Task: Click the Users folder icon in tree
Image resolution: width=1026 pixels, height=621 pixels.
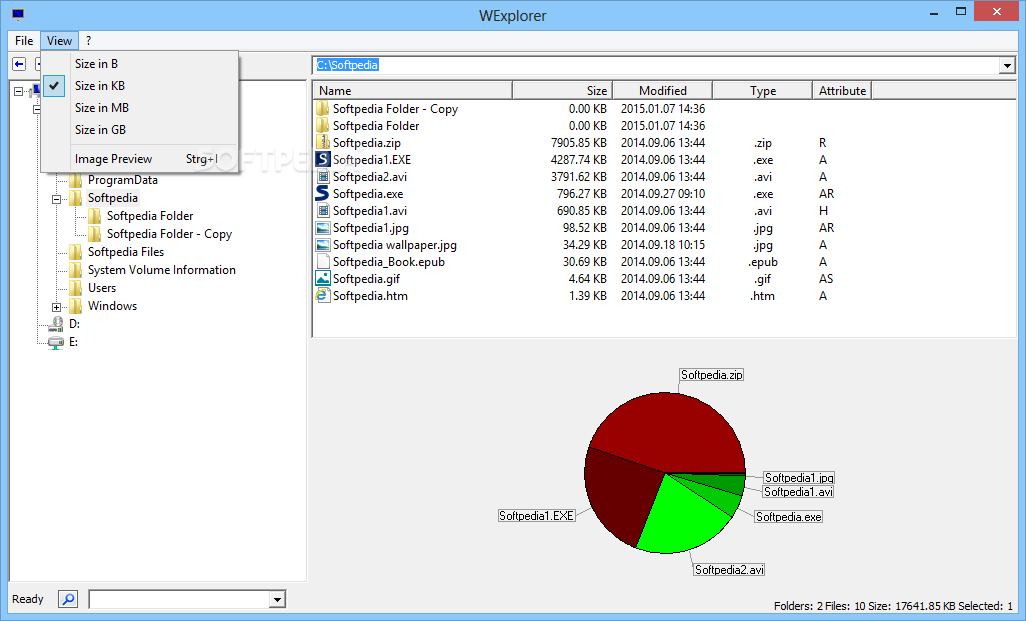Action: tap(76, 288)
